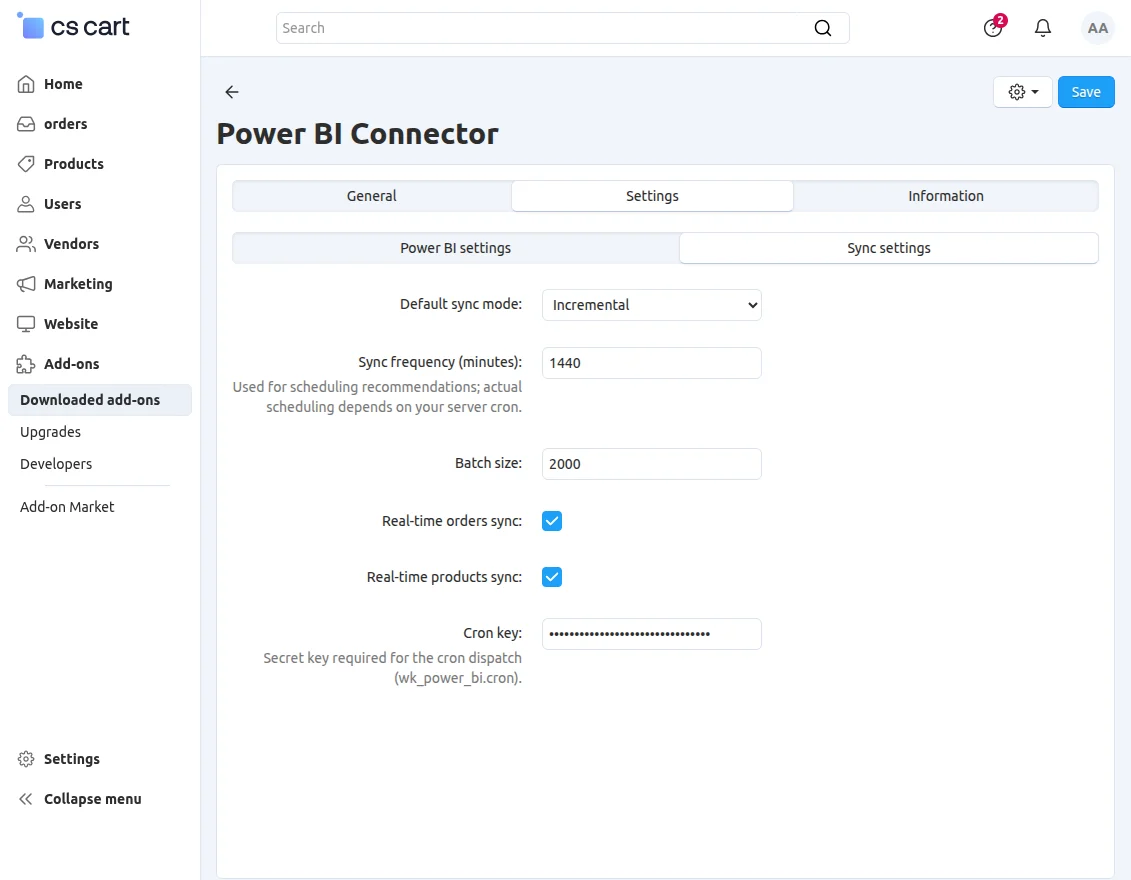The height and width of the screenshot is (880, 1131).
Task: Click the Products tag icon
Action: [x=26, y=164]
